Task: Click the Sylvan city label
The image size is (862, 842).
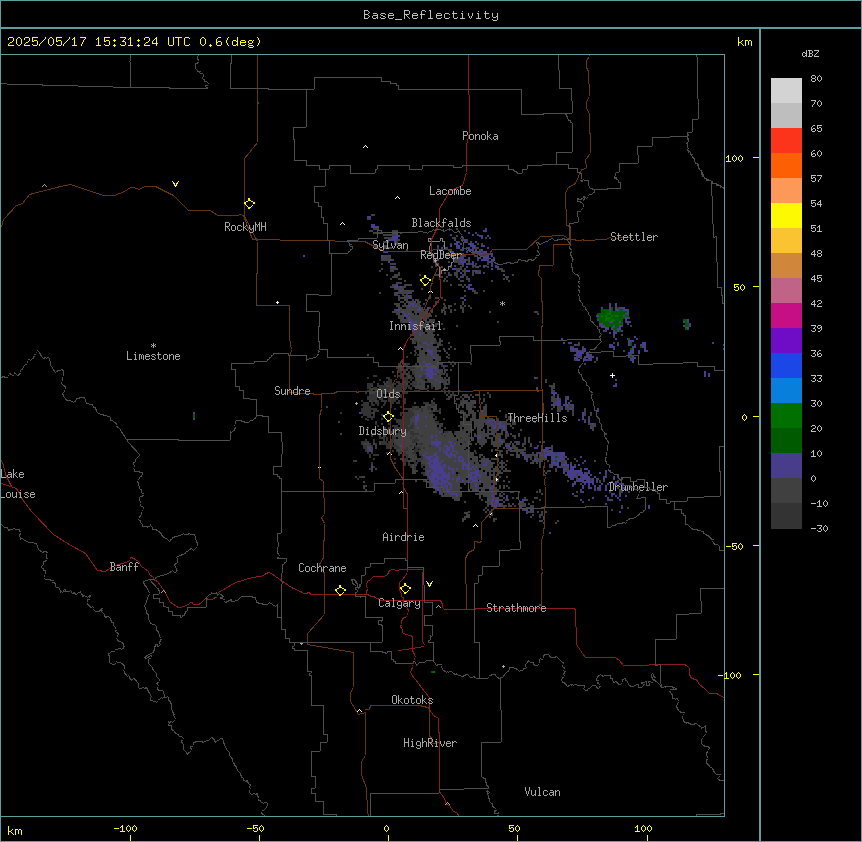Action: [x=390, y=245]
